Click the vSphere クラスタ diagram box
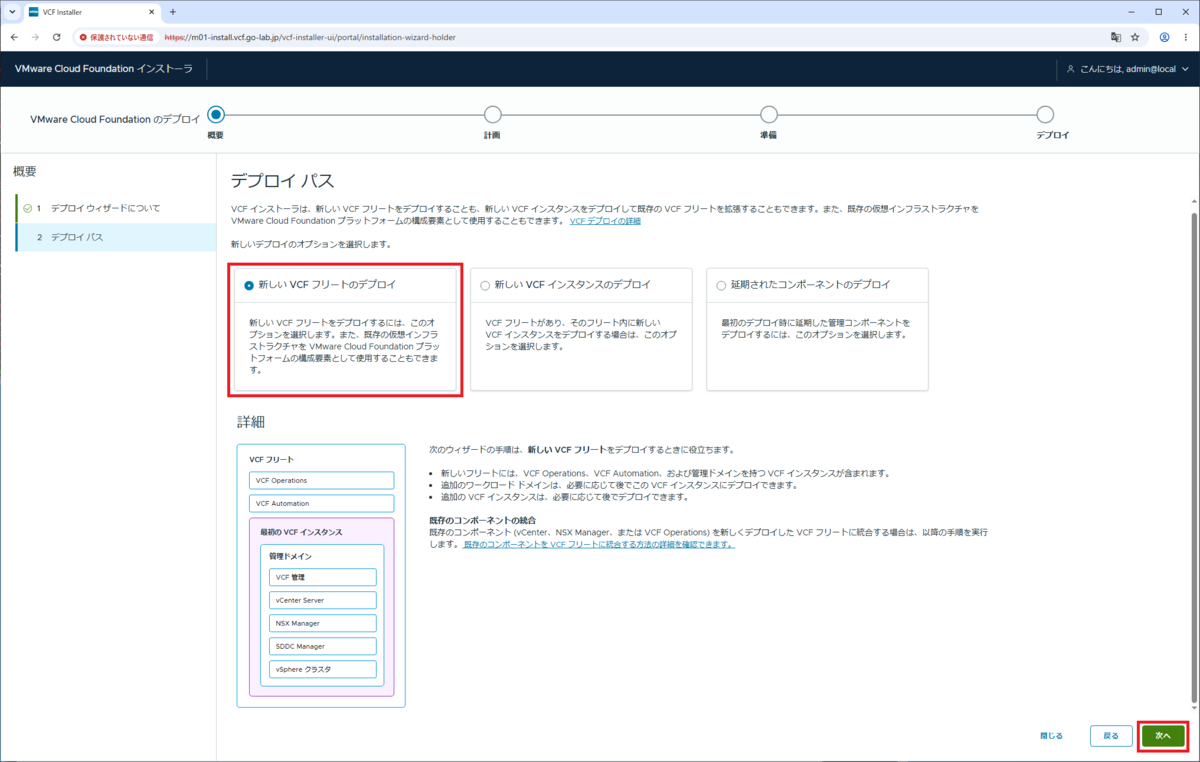 click(x=322, y=669)
